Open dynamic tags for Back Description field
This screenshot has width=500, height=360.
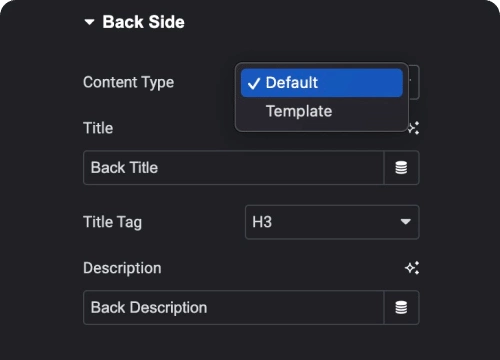coord(401,307)
